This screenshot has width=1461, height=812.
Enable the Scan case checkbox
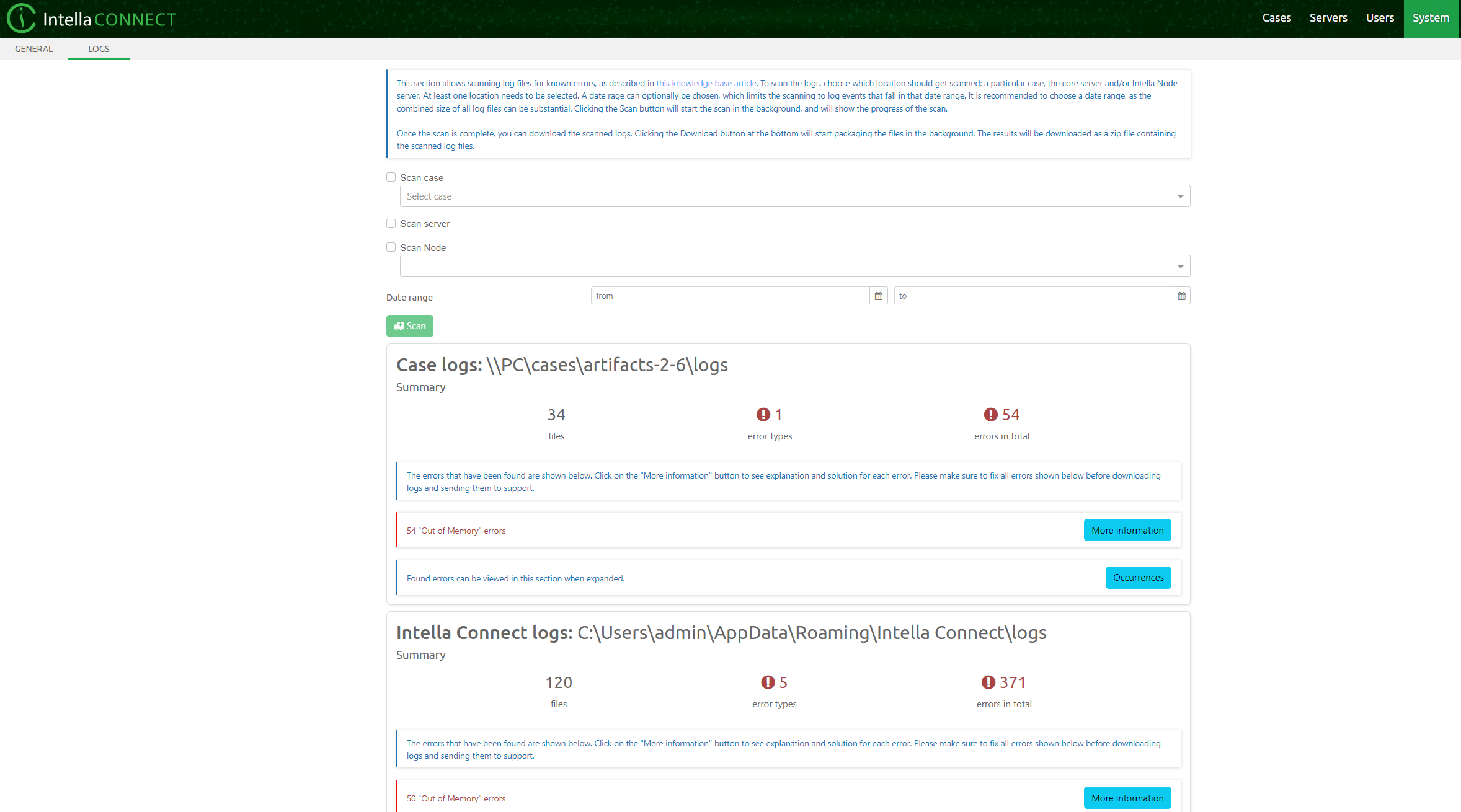(x=391, y=177)
